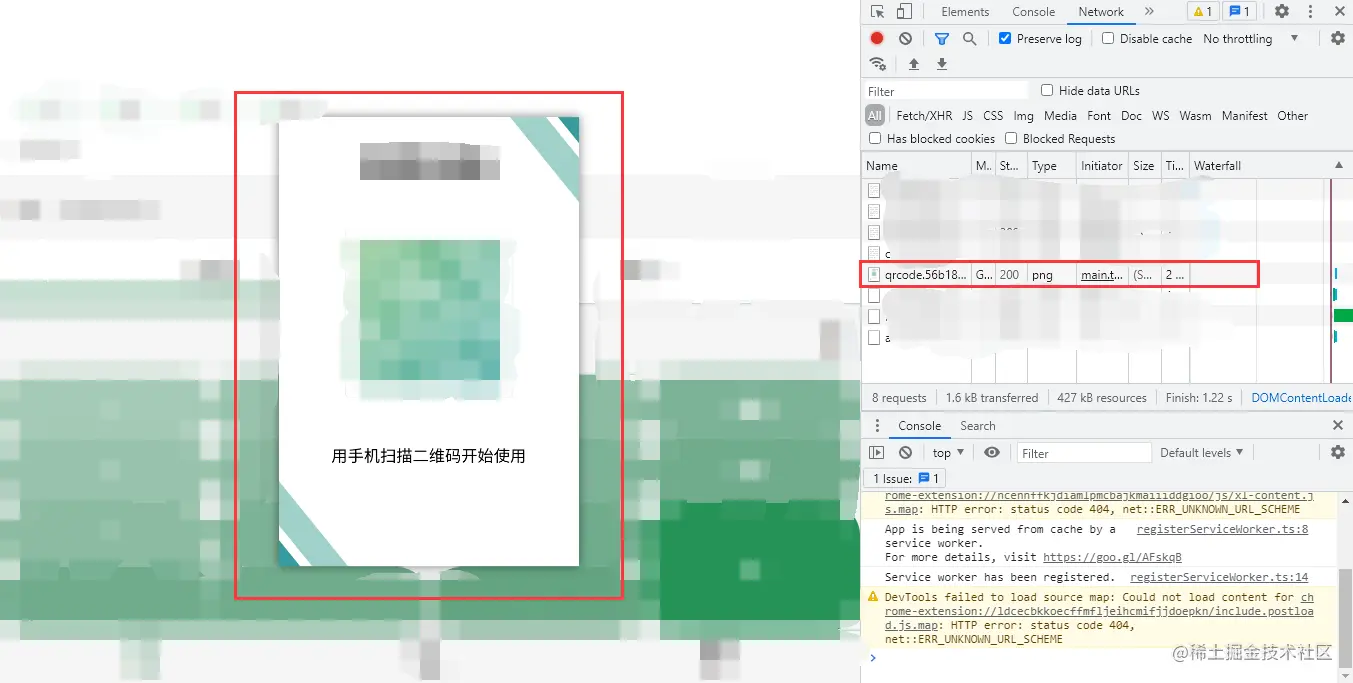The image size is (1353, 683).
Task: Select the drawer Console tab
Action: pos(919,425)
